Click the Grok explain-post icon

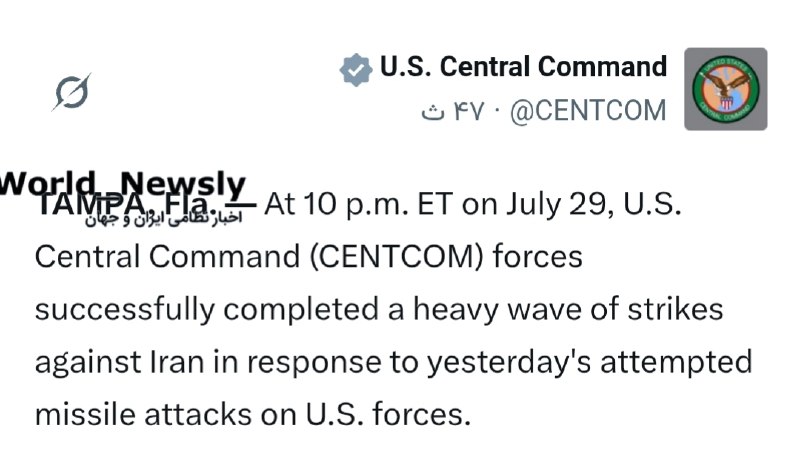[x=71, y=92]
